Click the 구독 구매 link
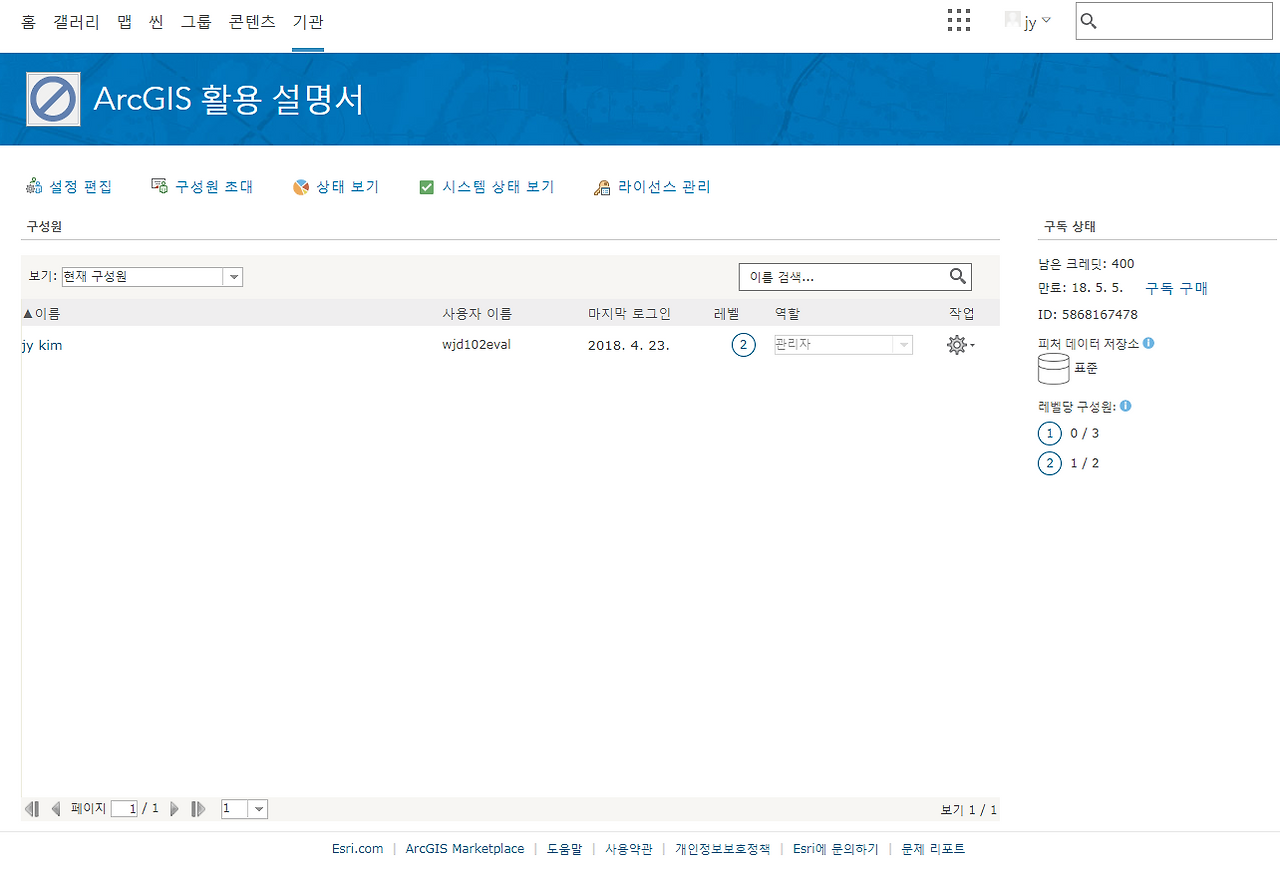The image size is (1280, 878). click(x=1176, y=288)
